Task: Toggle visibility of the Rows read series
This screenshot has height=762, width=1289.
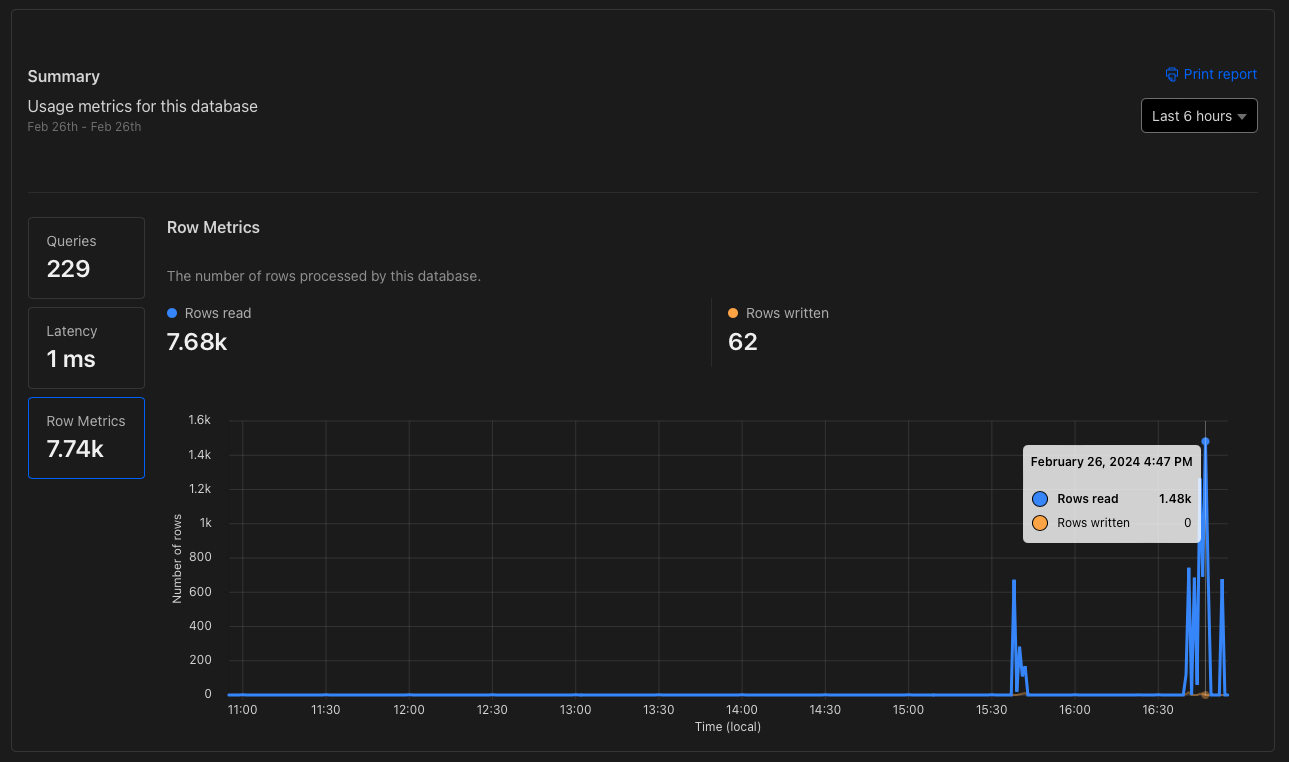Action: point(209,313)
